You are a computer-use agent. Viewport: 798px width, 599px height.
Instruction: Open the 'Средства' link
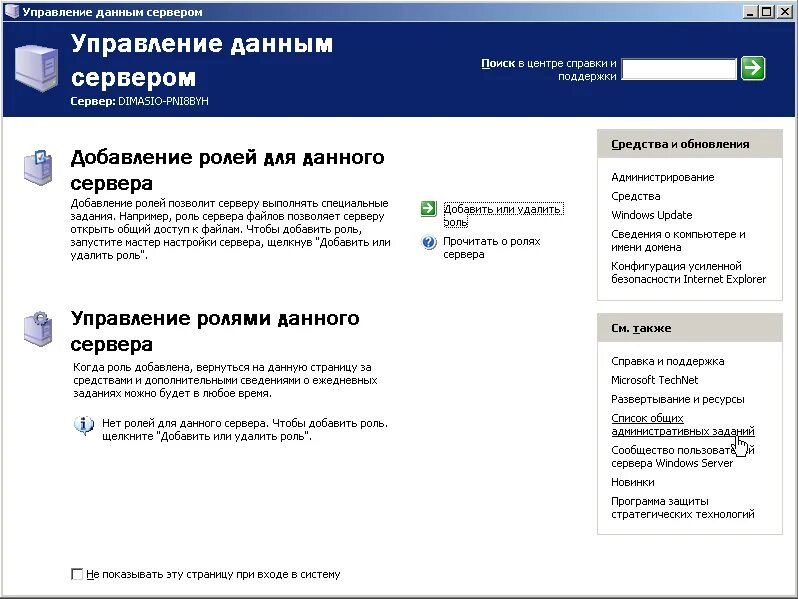(x=636, y=196)
